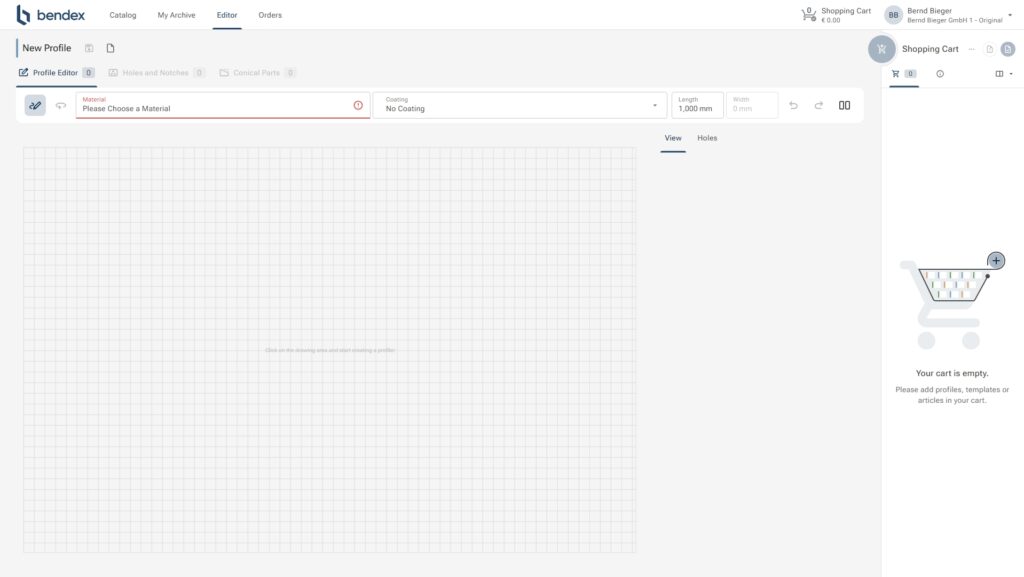Expand the Bernd Bieger account menu
Image resolution: width=1024 pixels, height=577 pixels.
click(1009, 15)
